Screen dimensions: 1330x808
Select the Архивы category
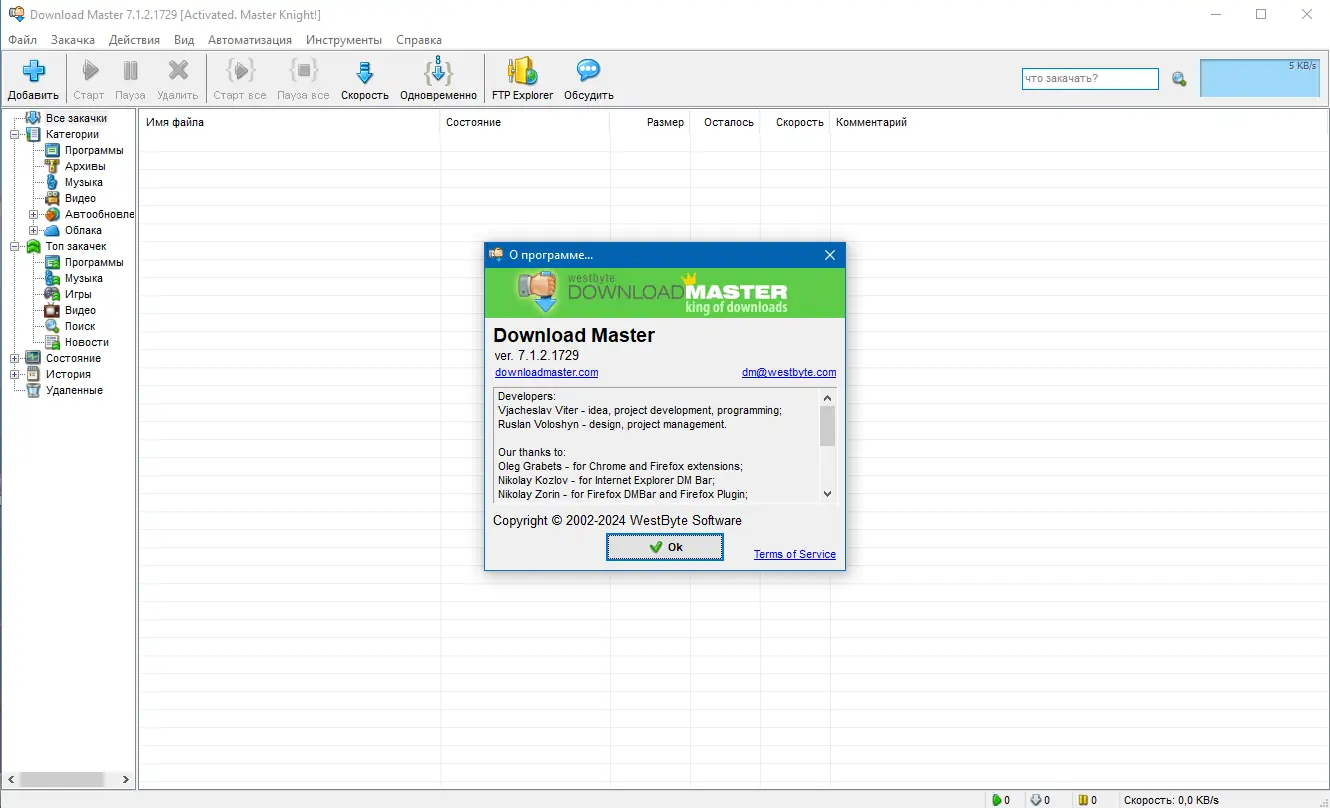coord(85,166)
